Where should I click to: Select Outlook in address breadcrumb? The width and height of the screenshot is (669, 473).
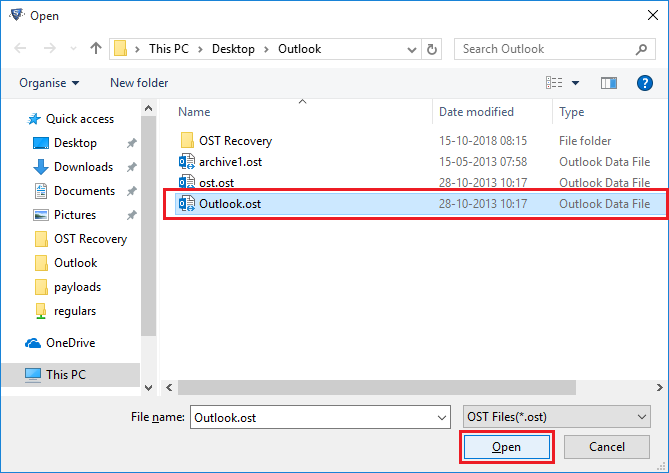coord(300,49)
